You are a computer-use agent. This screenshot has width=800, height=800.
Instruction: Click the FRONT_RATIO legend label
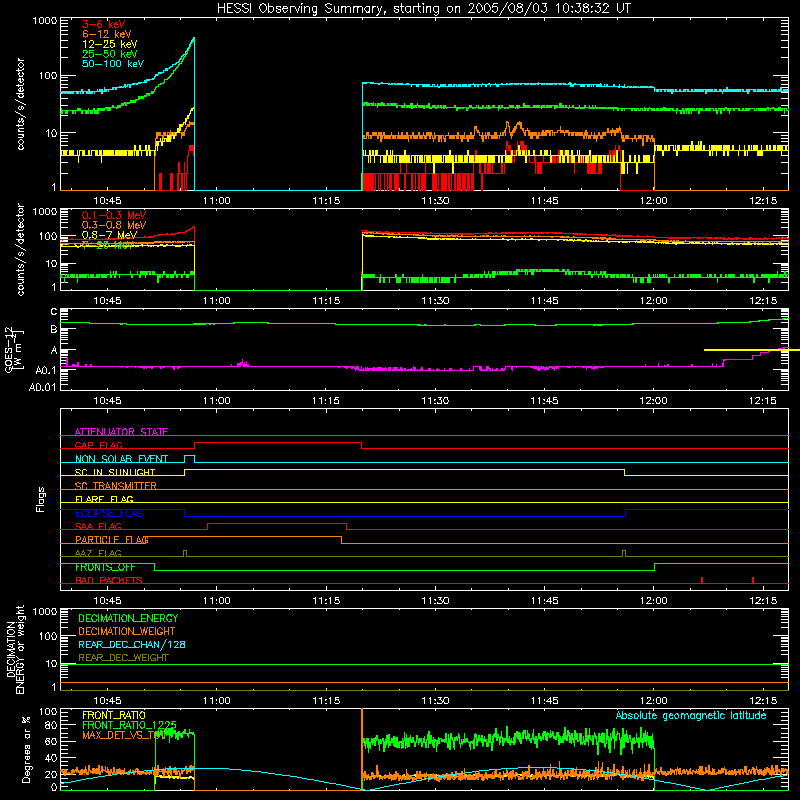[114, 715]
